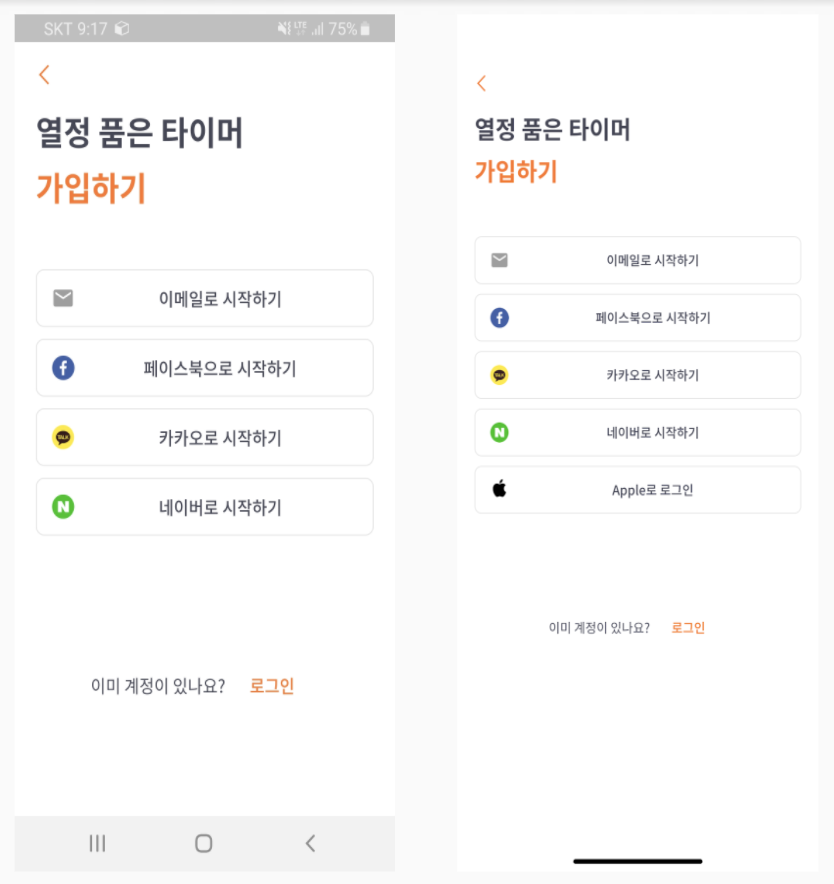Click the Facebook icon on the right screen
This screenshot has width=834, height=884.
click(x=500, y=317)
